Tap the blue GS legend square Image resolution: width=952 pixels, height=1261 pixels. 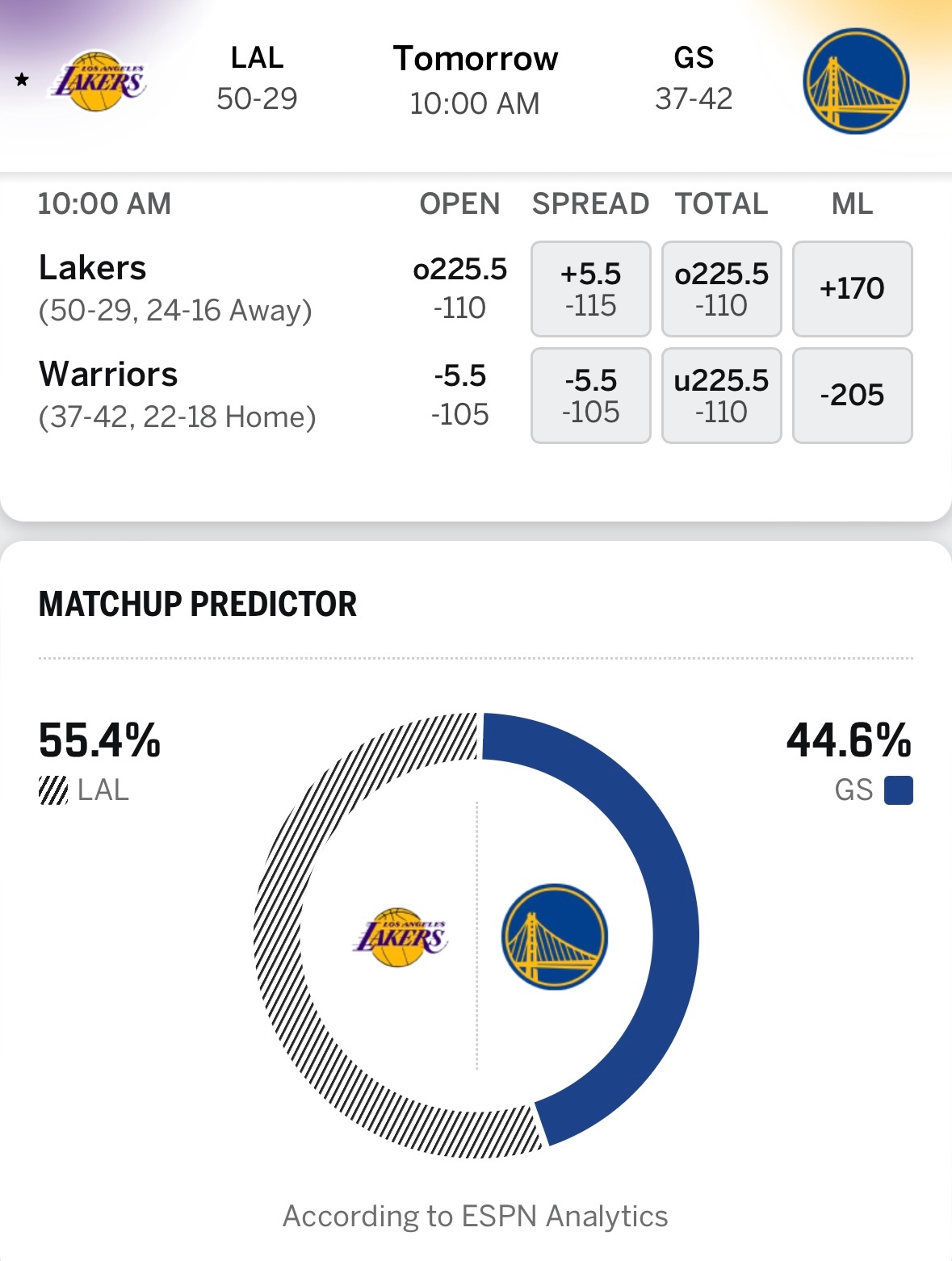pos(899,790)
